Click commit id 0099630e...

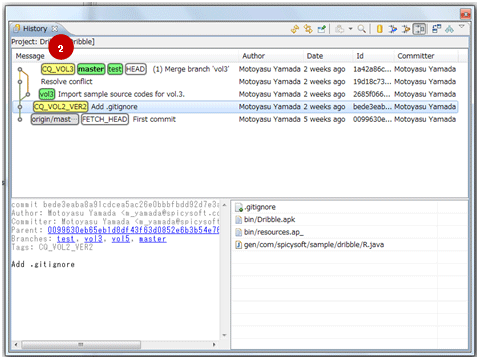(x=372, y=119)
